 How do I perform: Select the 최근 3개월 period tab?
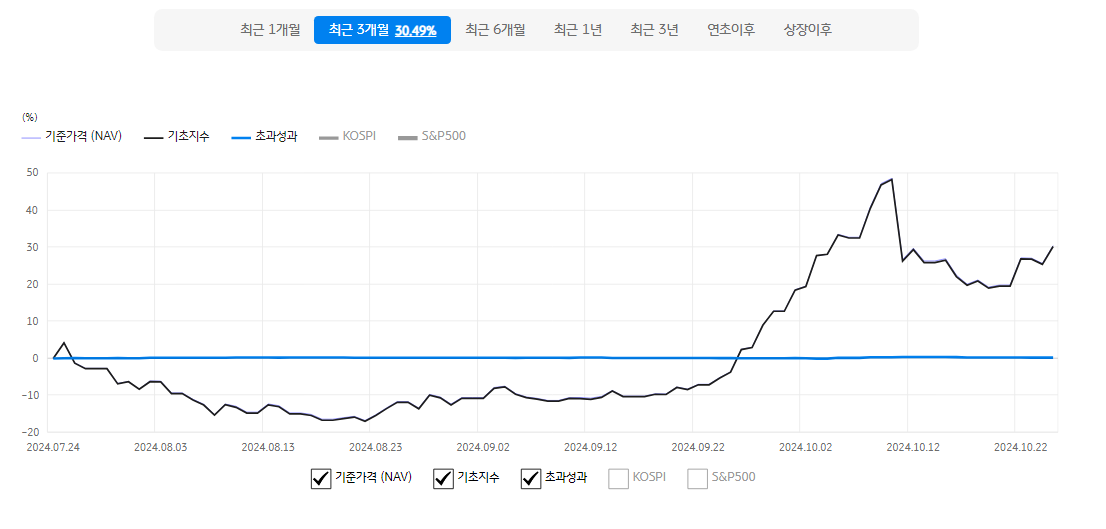pos(382,30)
